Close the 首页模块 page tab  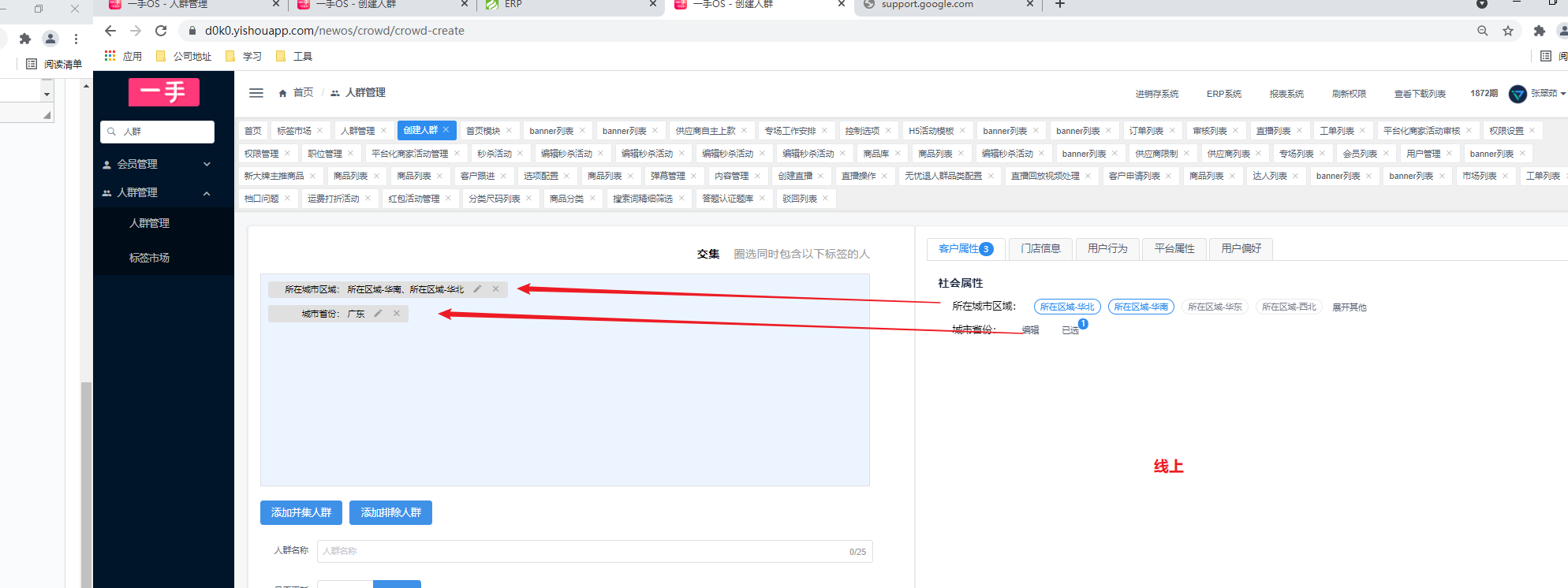[509, 131]
